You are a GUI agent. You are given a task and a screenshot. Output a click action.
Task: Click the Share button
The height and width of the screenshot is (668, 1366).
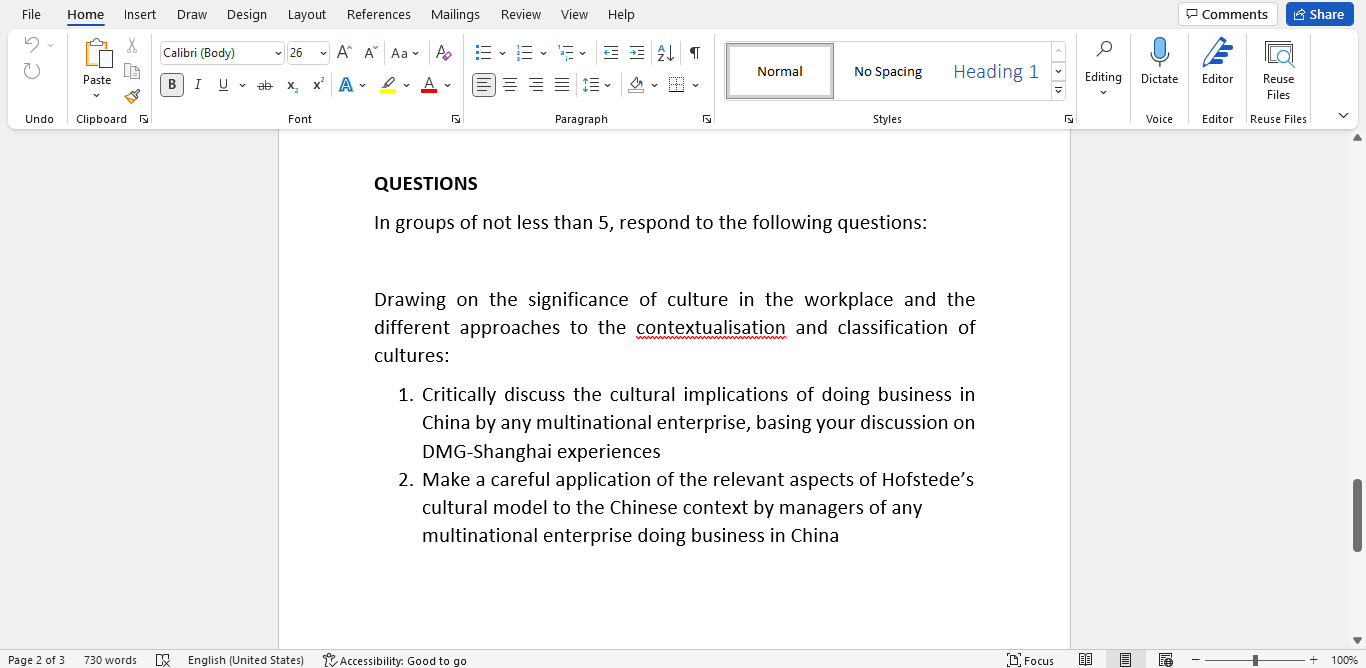pyautogui.click(x=1318, y=14)
